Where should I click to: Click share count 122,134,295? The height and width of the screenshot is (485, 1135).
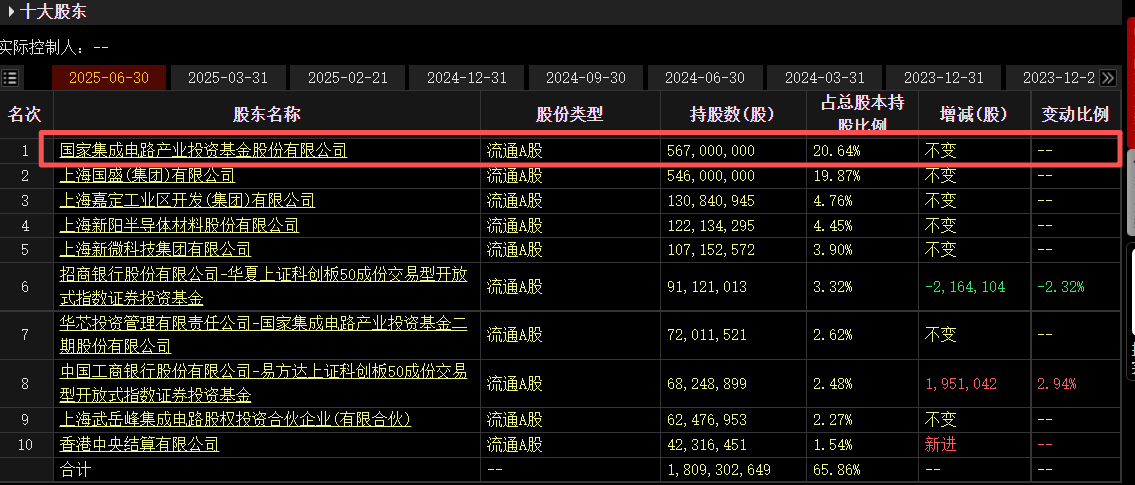point(711,225)
